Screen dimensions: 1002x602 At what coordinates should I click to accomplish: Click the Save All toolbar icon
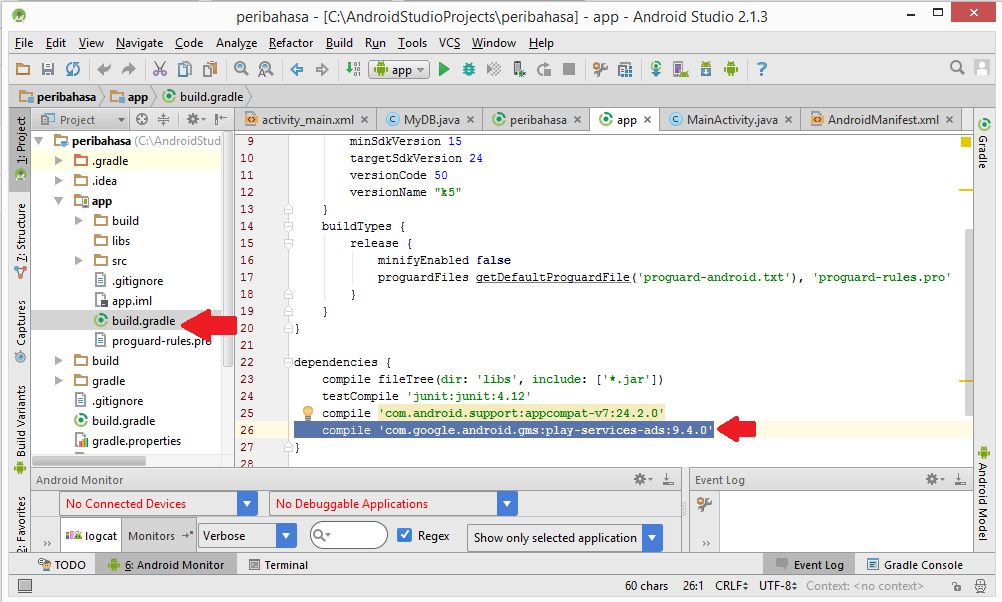point(48,69)
